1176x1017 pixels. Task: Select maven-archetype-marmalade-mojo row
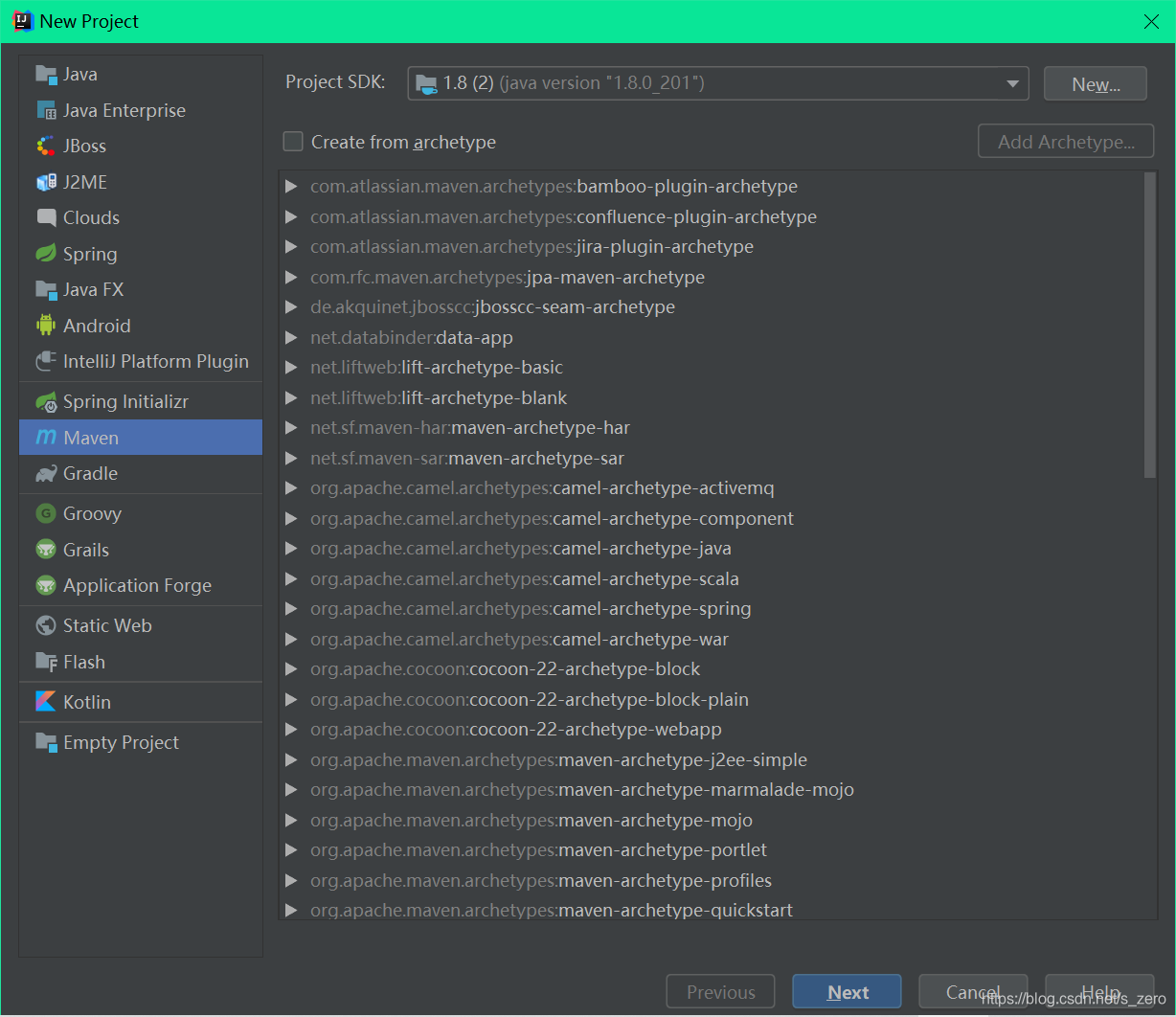pos(717,790)
